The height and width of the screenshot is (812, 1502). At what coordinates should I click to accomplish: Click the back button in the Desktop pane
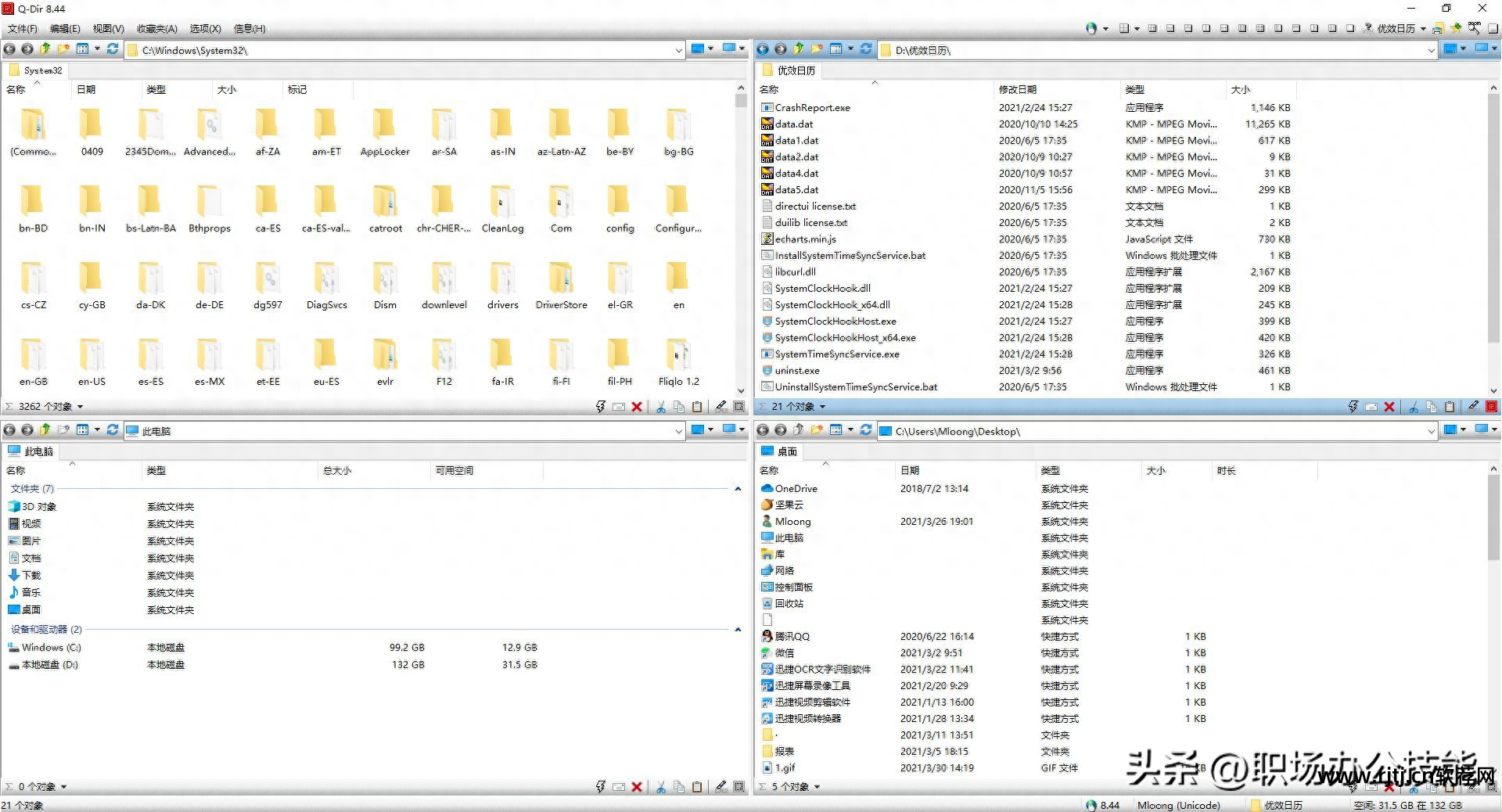[764, 431]
